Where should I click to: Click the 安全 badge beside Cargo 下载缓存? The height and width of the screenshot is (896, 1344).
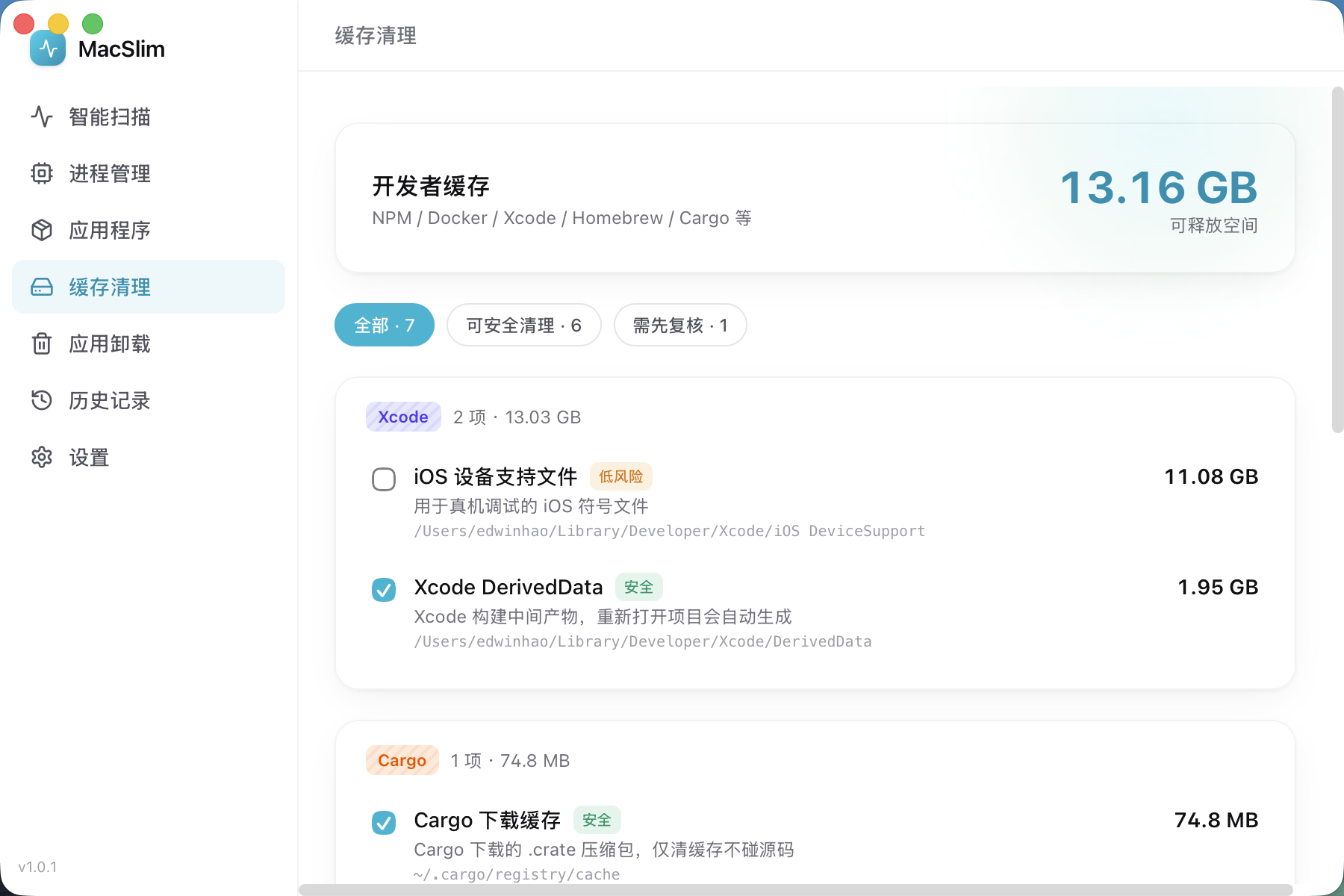[597, 820]
